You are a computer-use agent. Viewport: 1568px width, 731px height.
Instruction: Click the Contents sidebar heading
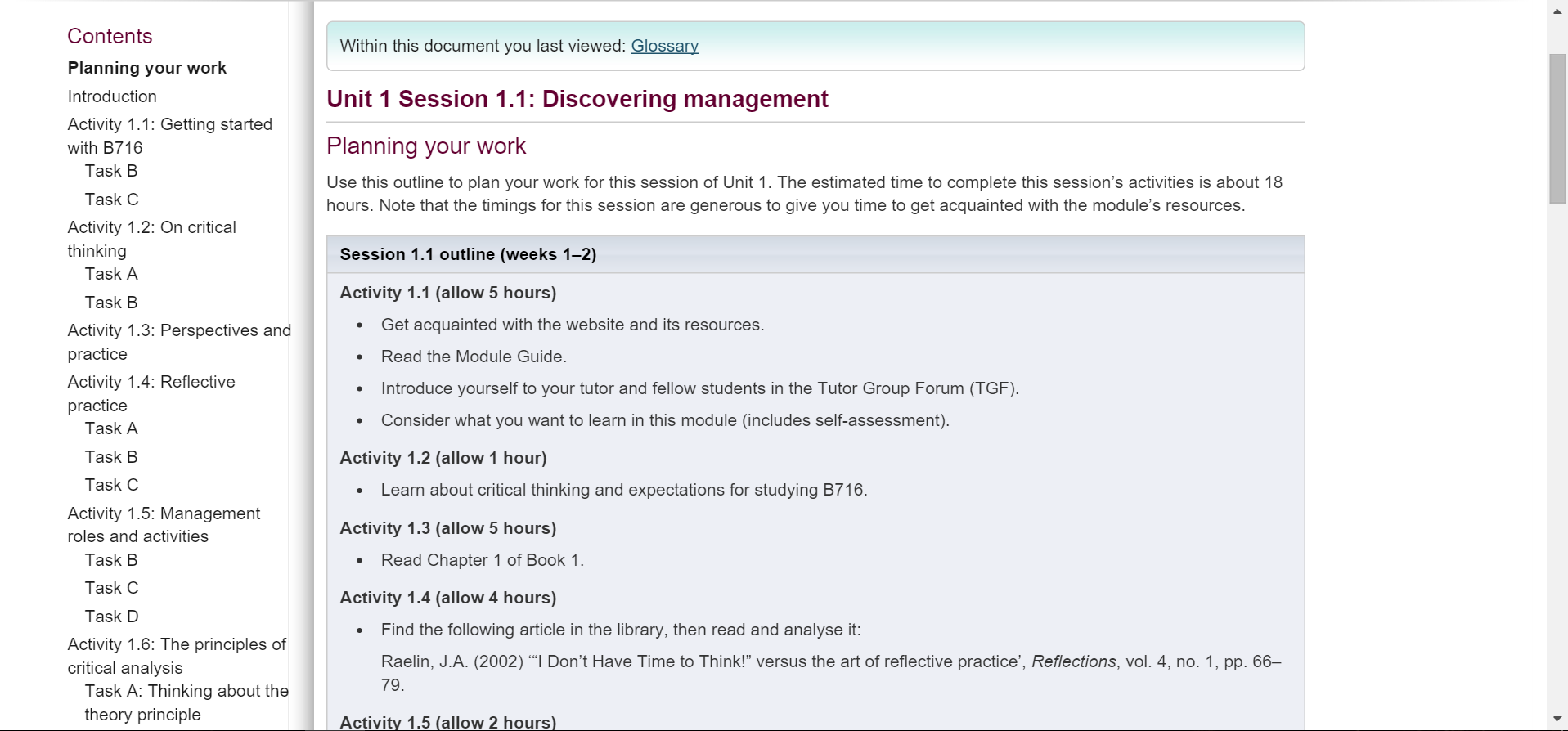click(110, 36)
